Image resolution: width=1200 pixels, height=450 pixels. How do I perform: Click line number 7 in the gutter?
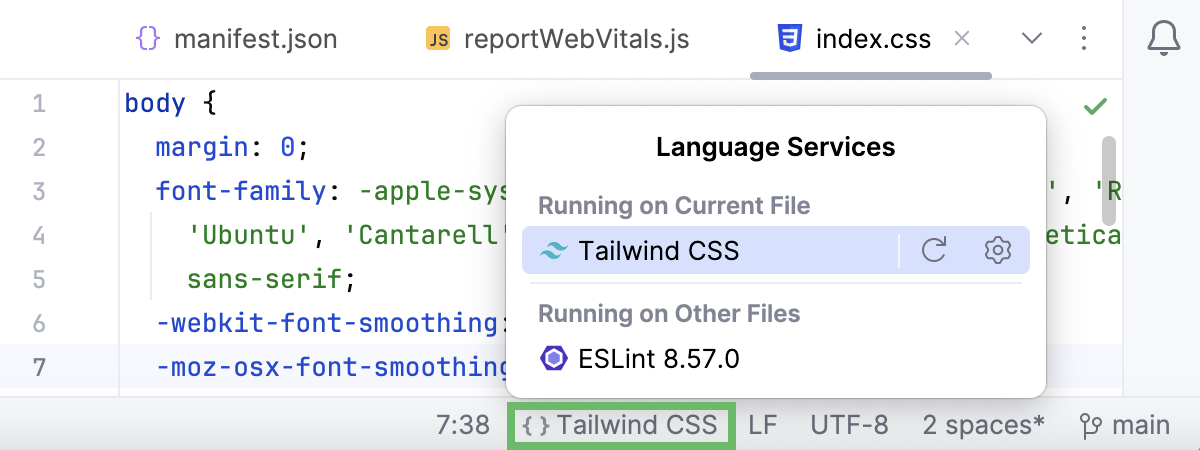click(39, 367)
